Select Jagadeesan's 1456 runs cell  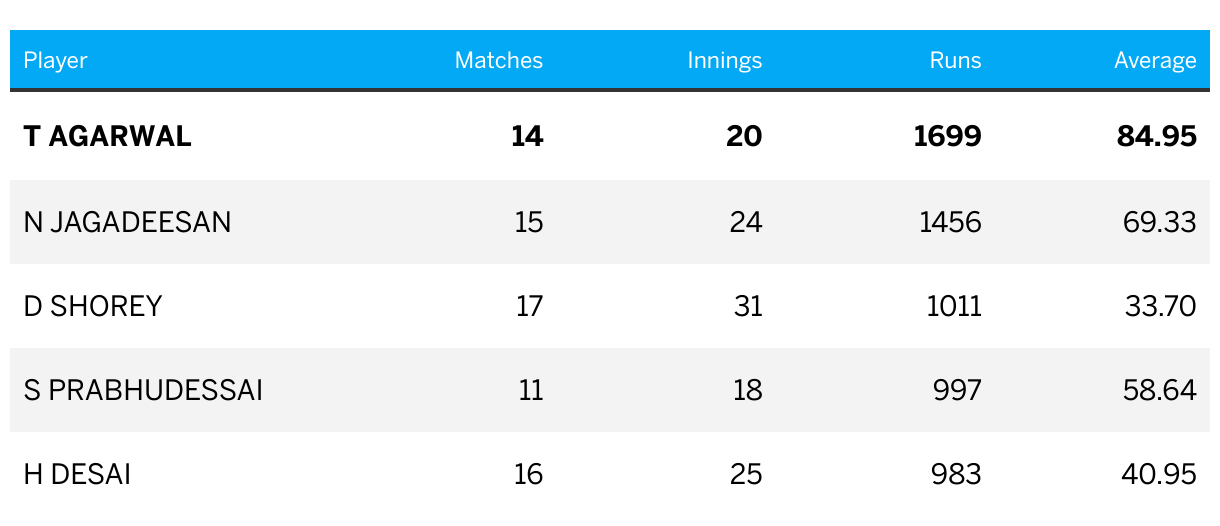(x=951, y=221)
